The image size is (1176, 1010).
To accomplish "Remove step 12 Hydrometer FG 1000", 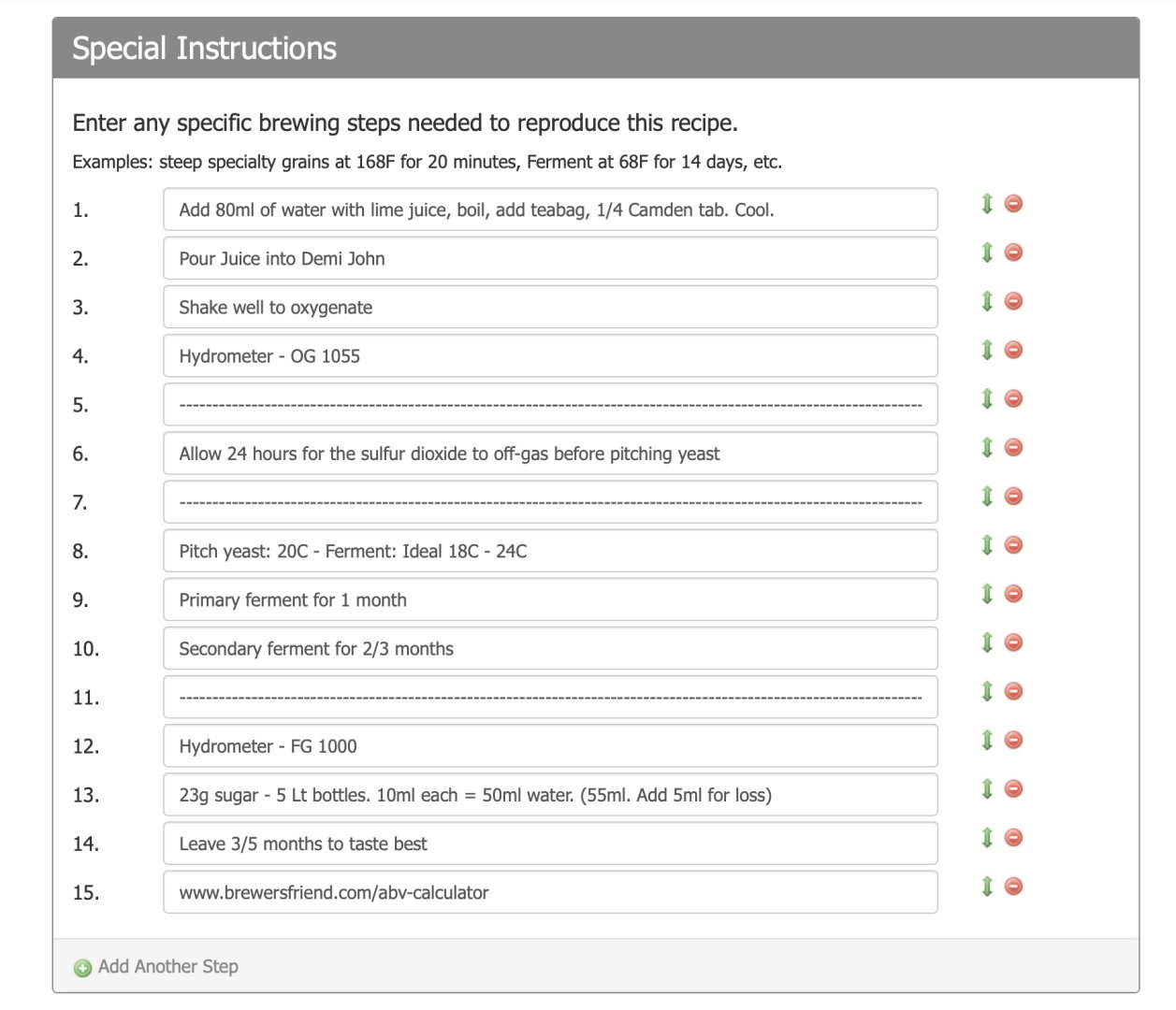I will point(1013,741).
